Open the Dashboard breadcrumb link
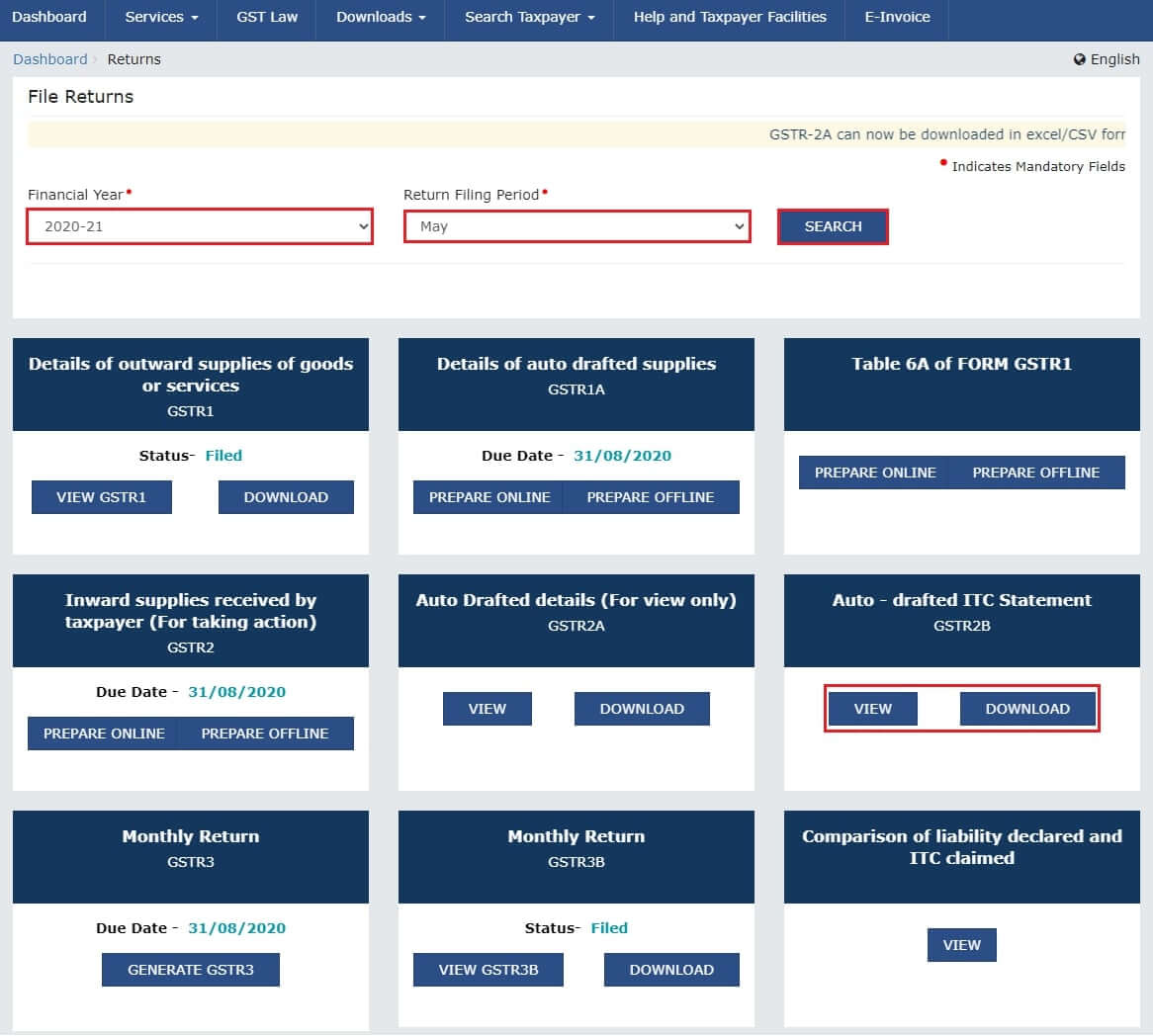Screen dimensions: 1153x1036 pos(49,59)
